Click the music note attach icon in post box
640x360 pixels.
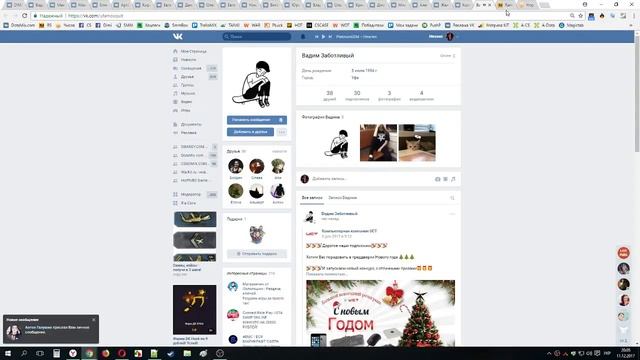click(453, 179)
